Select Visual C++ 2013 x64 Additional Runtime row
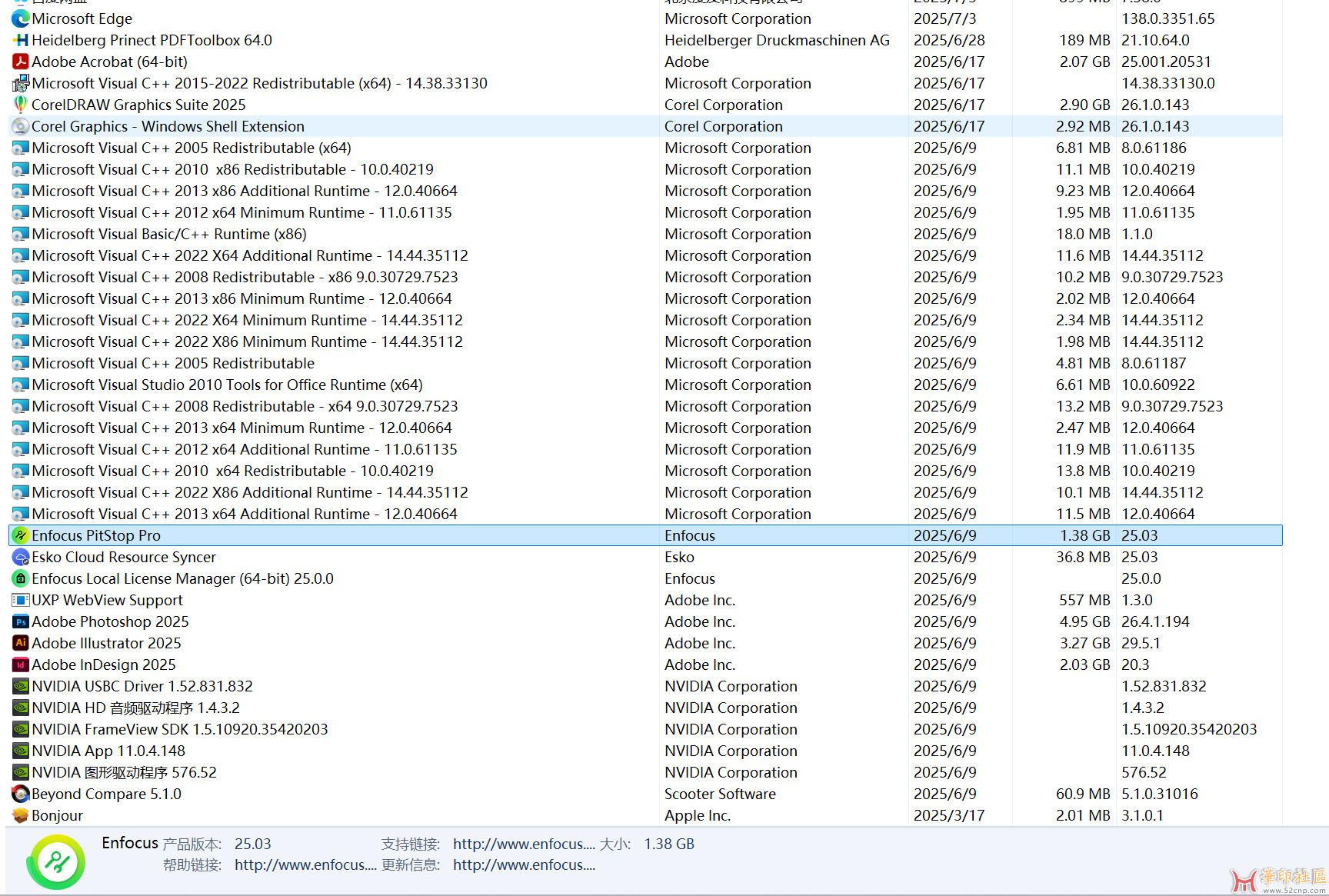 tap(645, 514)
